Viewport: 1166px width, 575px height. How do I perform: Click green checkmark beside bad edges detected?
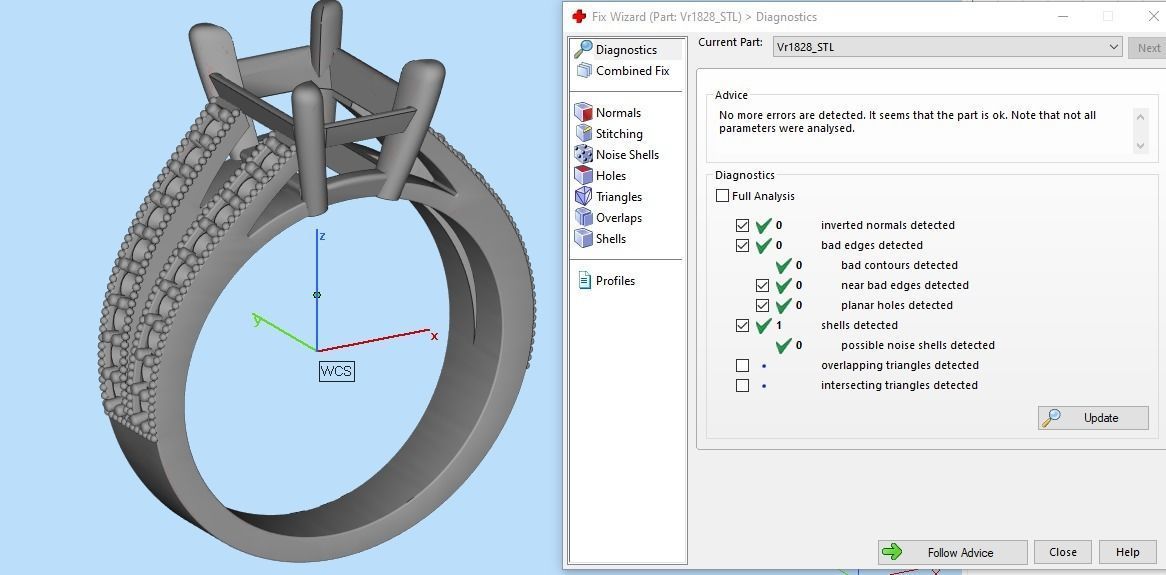(x=764, y=245)
